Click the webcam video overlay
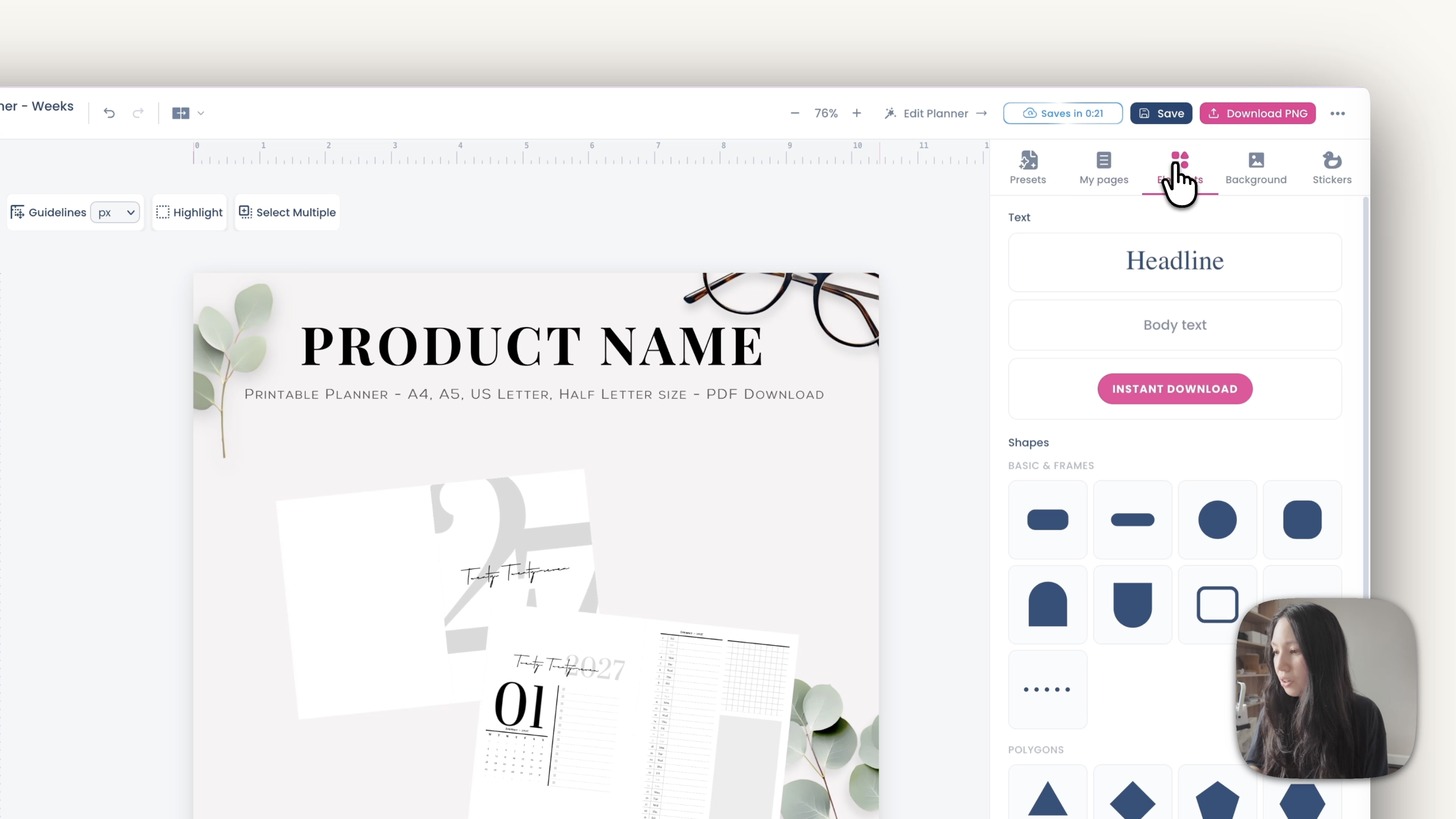The width and height of the screenshot is (1456, 819). pyautogui.click(x=1326, y=689)
